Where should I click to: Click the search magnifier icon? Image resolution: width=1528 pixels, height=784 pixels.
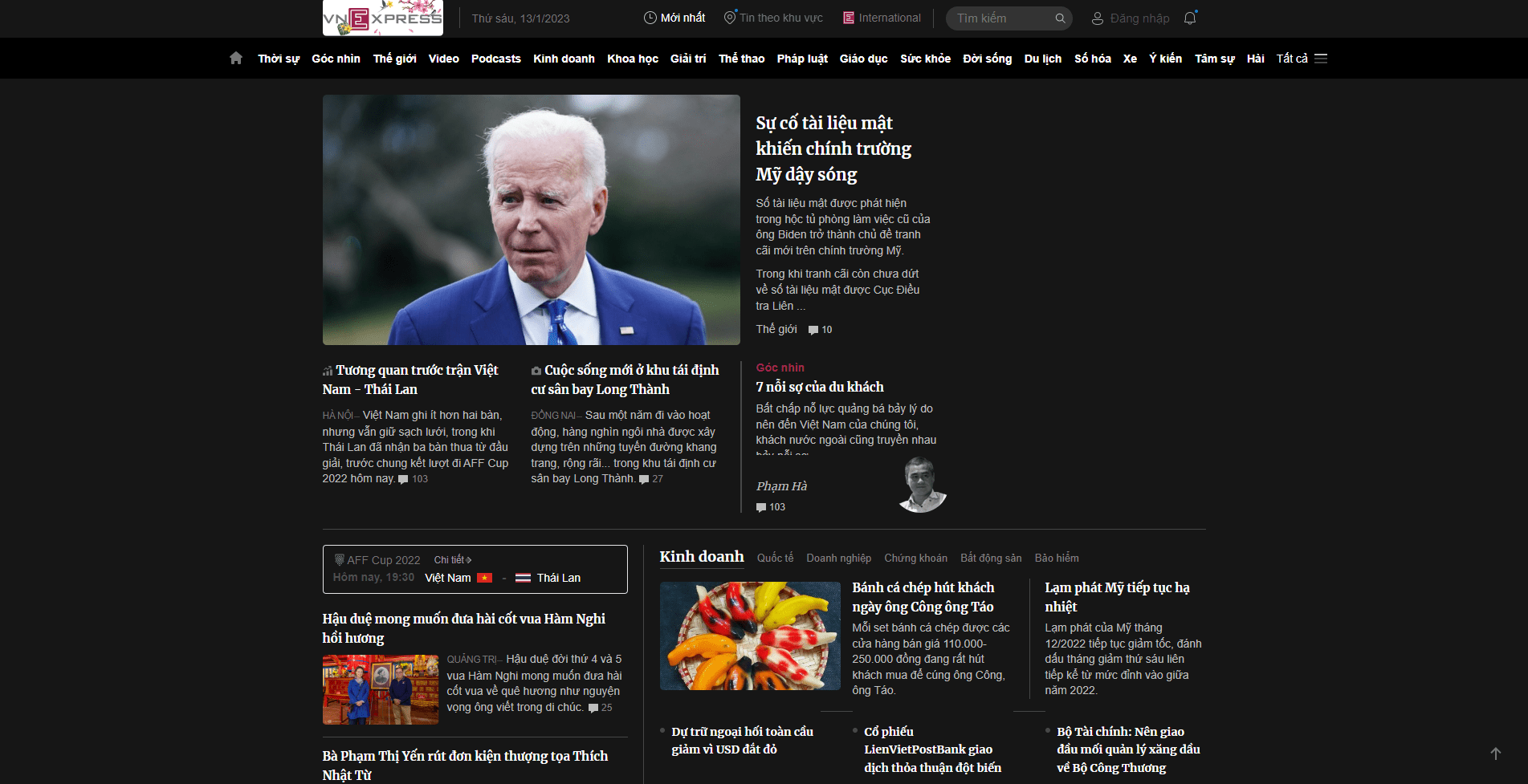coord(1060,18)
